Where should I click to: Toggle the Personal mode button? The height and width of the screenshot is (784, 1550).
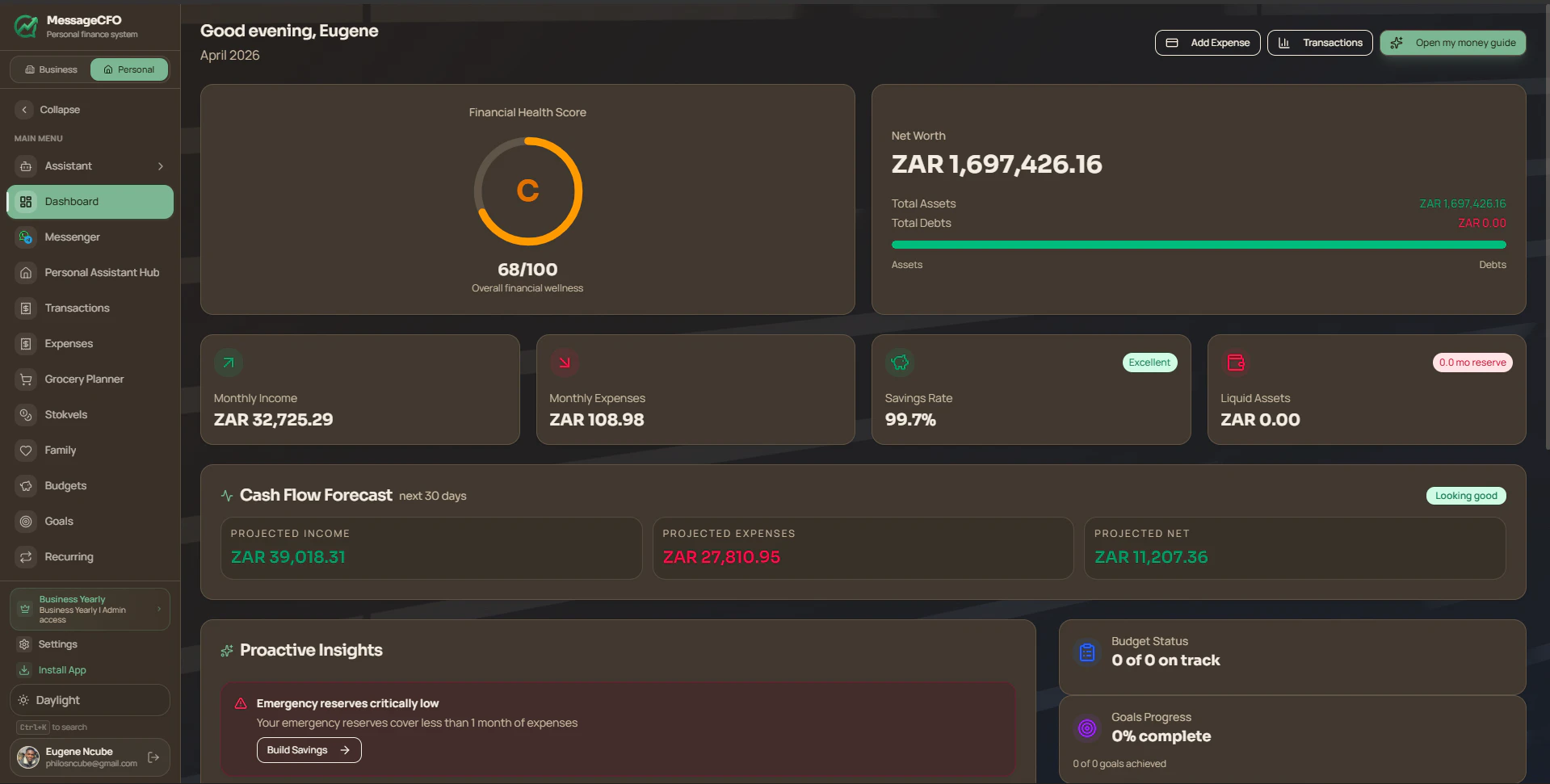coord(129,69)
